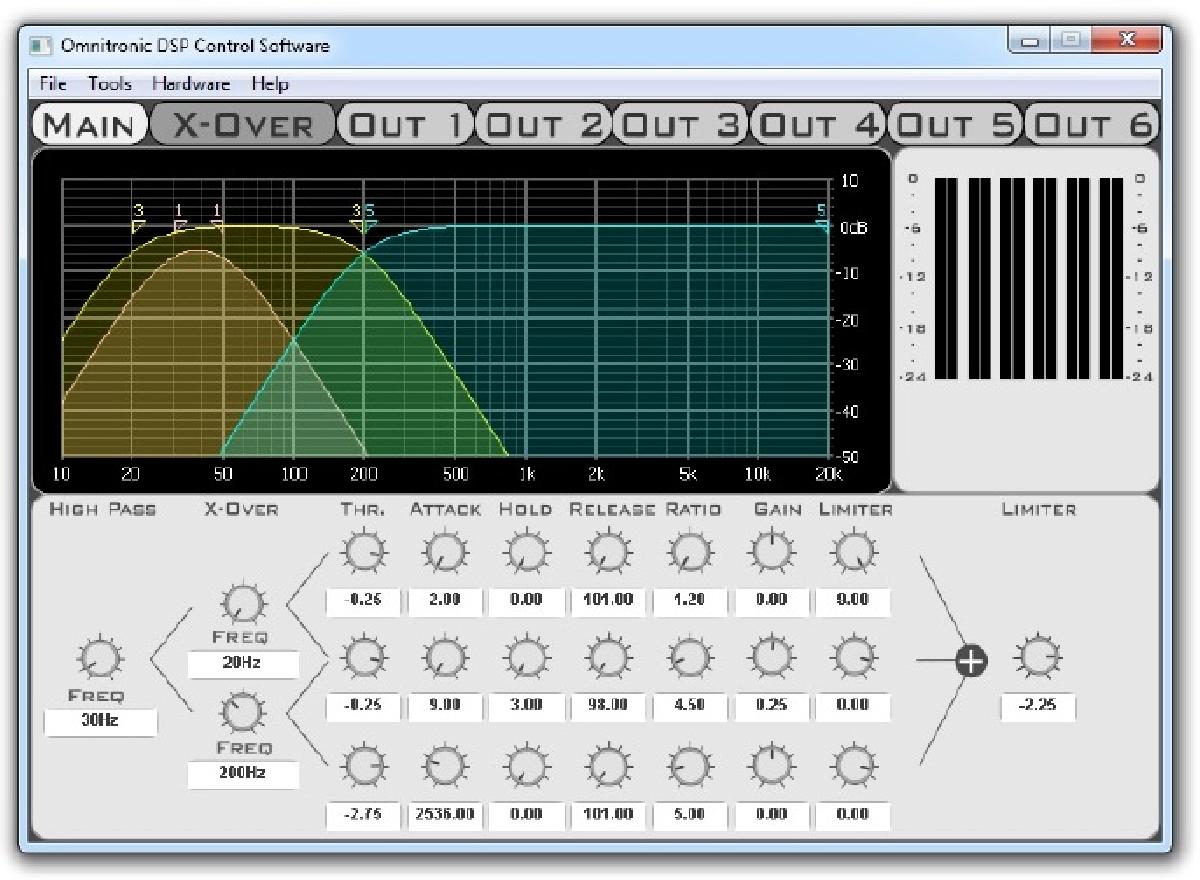Open the Out 1 tab
The height and width of the screenshot is (880, 1200).
(405, 125)
